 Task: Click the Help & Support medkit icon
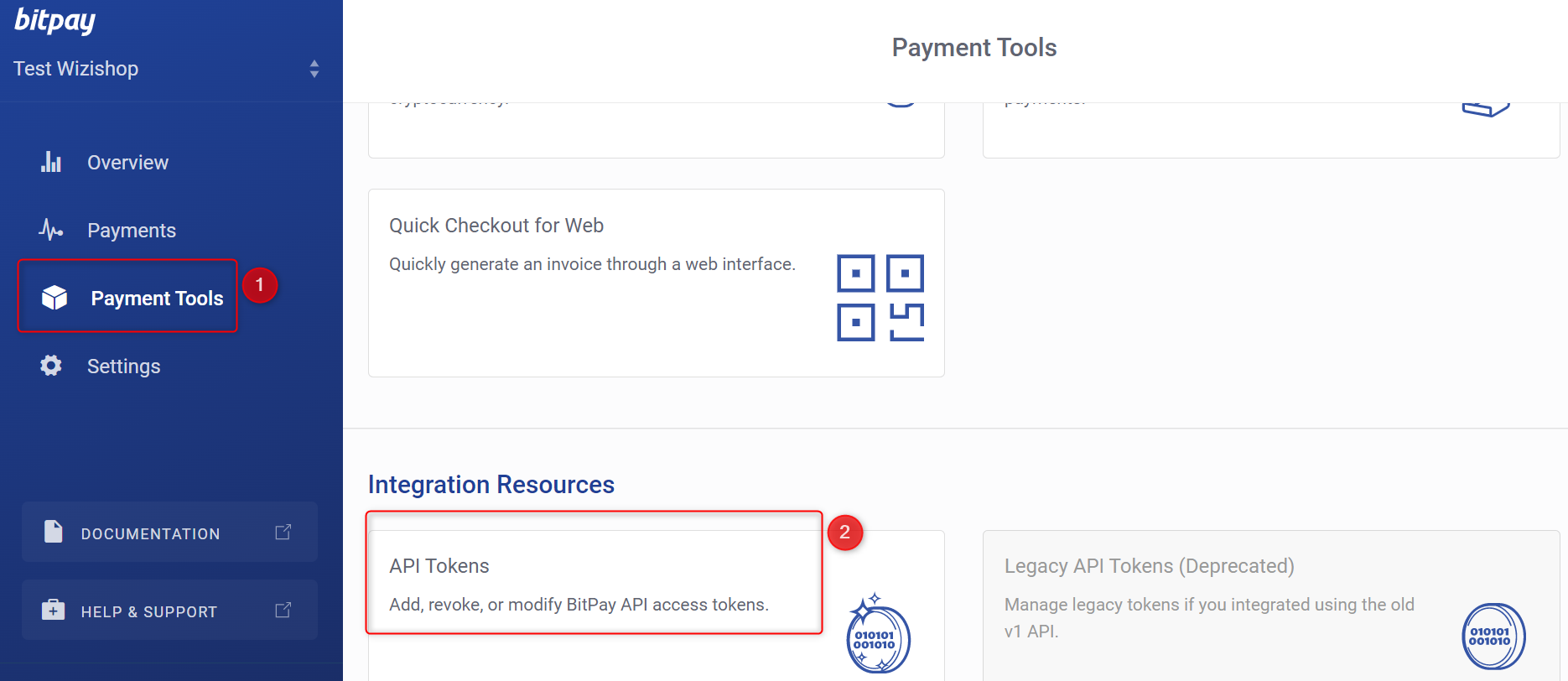tap(53, 610)
